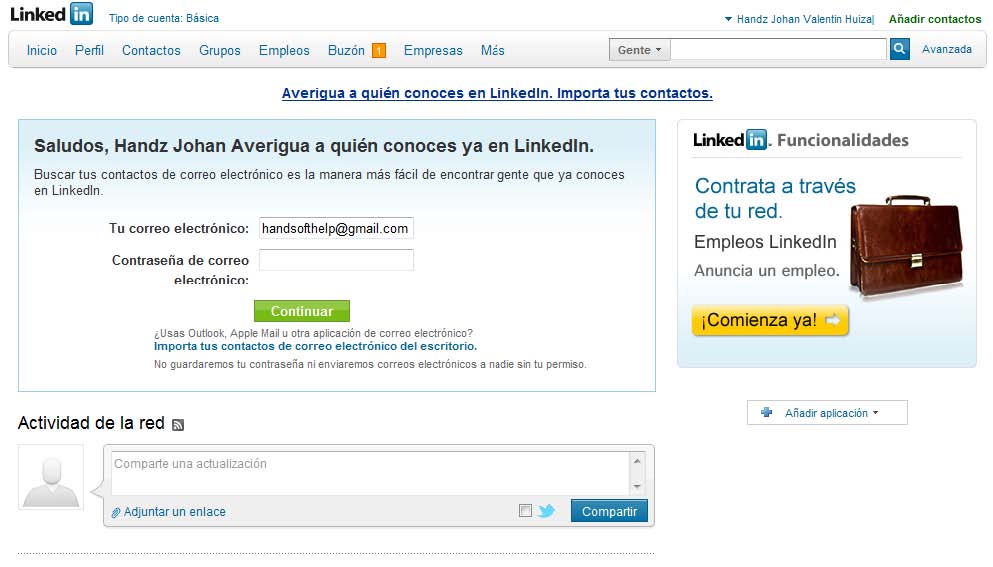Expand the Gente search category dropdown

coord(640,50)
